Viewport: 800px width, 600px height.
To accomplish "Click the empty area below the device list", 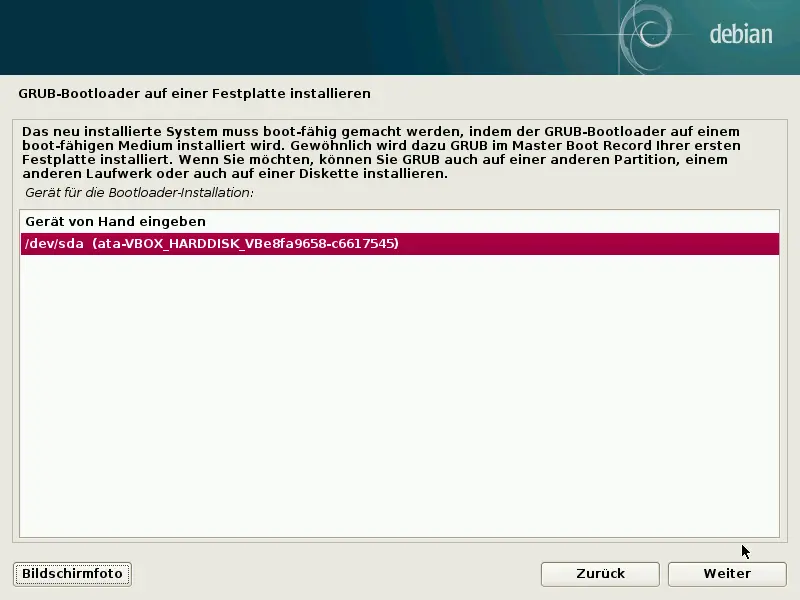I will pos(400,400).
